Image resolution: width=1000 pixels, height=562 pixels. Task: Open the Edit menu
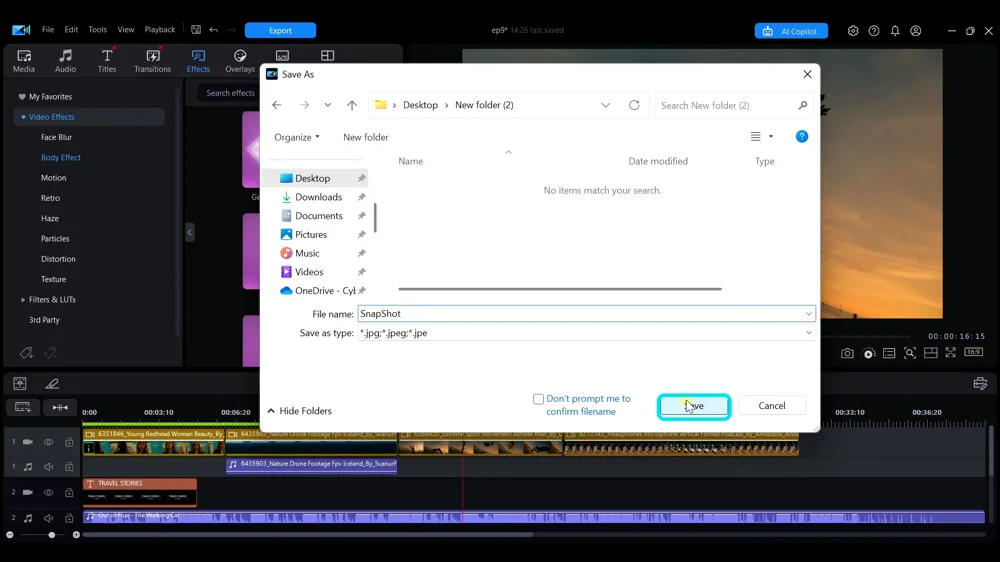pos(71,30)
